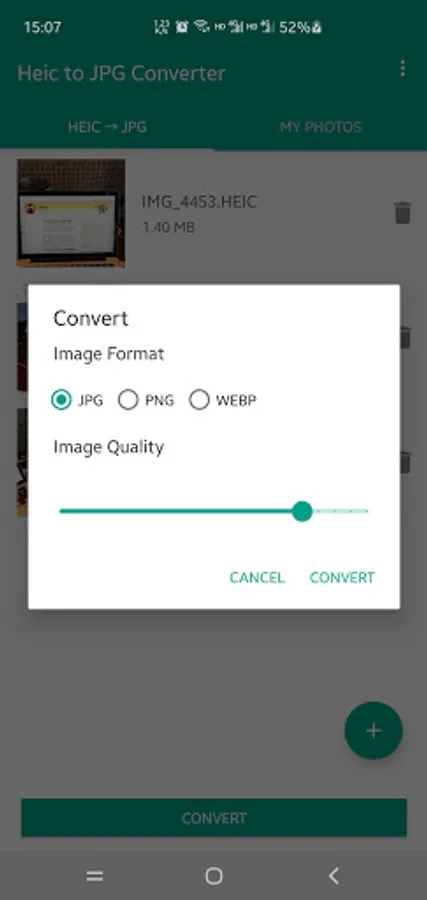This screenshot has height=900, width=427.
Task: Tap the bottom green CONVERT bar
Action: tap(214, 818)
